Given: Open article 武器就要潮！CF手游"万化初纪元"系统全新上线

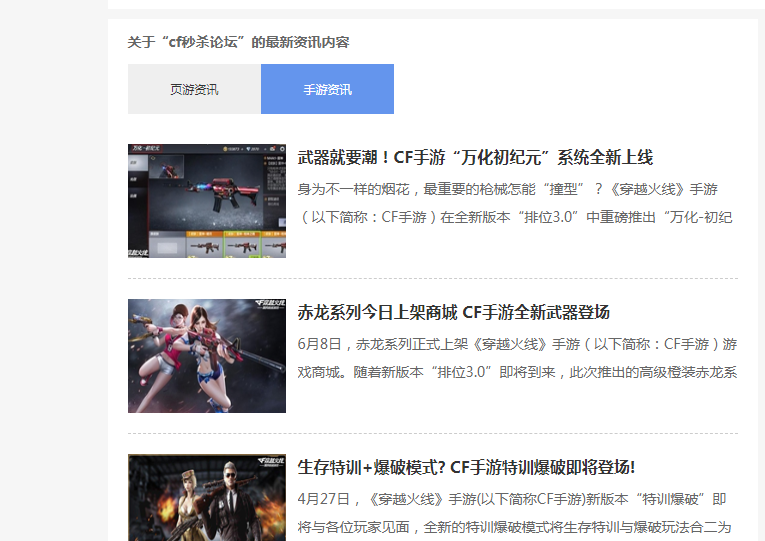Looking at the screenshot, I should (475, 158).
